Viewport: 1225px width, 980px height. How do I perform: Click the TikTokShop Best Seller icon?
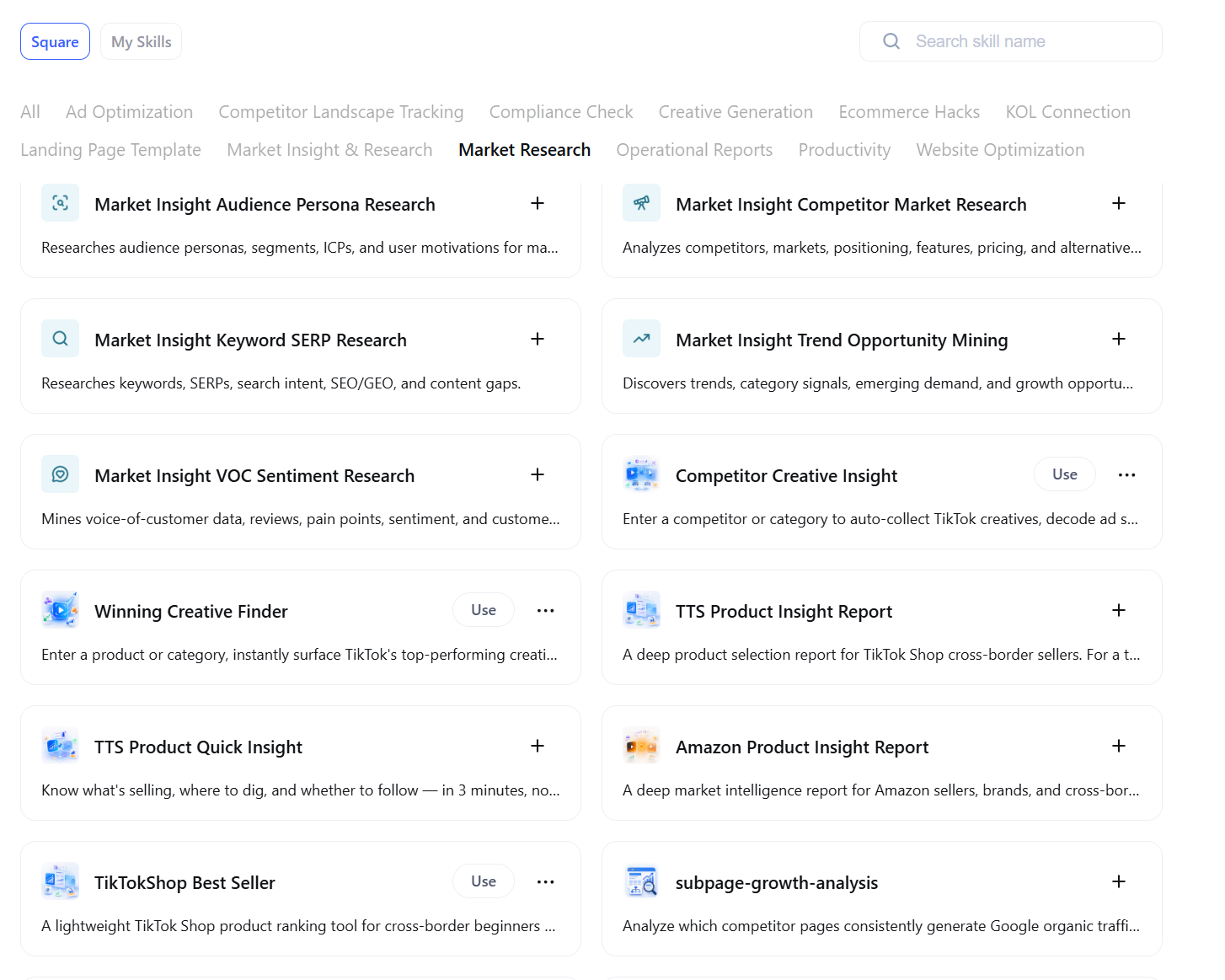(x=60, y=881)
